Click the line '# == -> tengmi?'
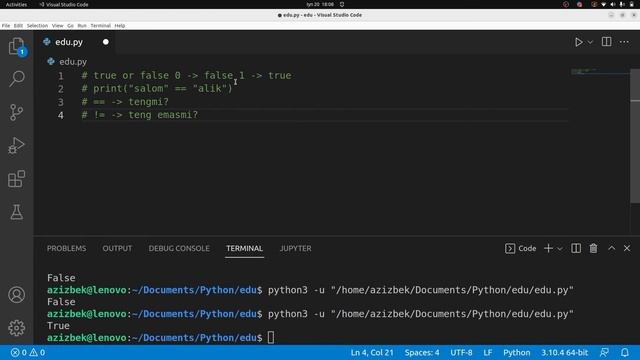Image resolution: width=640 pixels, height=360 pixels. pos(125,102)
